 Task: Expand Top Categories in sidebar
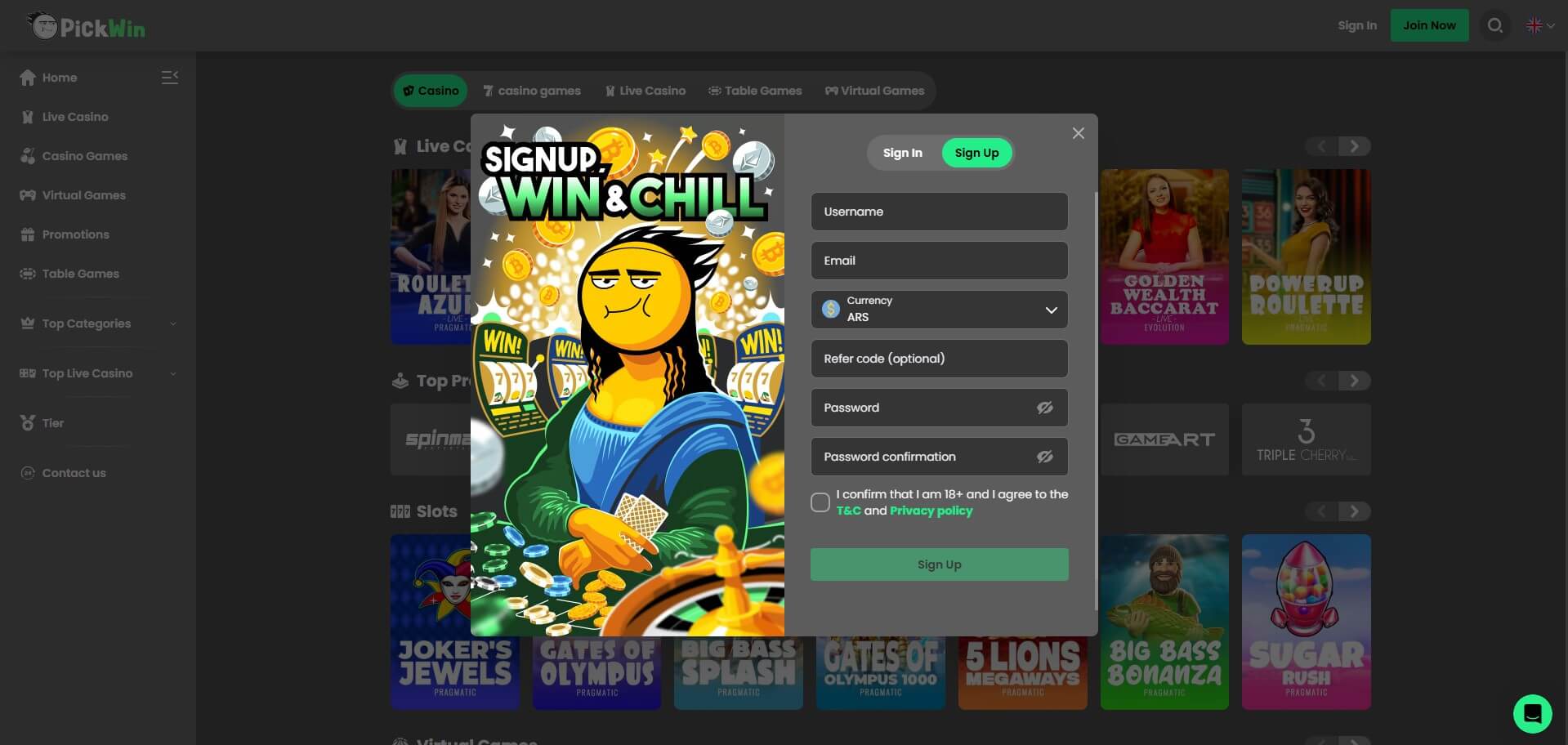point(98,323)
